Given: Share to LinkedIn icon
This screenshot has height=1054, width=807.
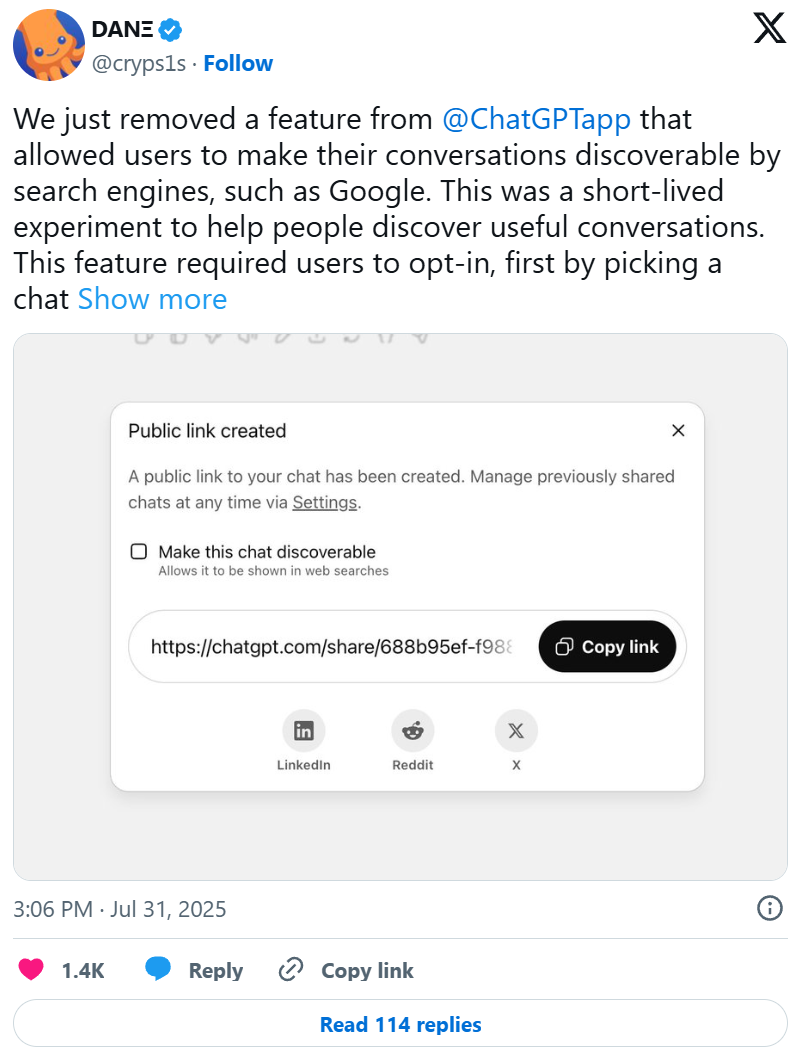Looking at the screenshot, I should (303, 732).
